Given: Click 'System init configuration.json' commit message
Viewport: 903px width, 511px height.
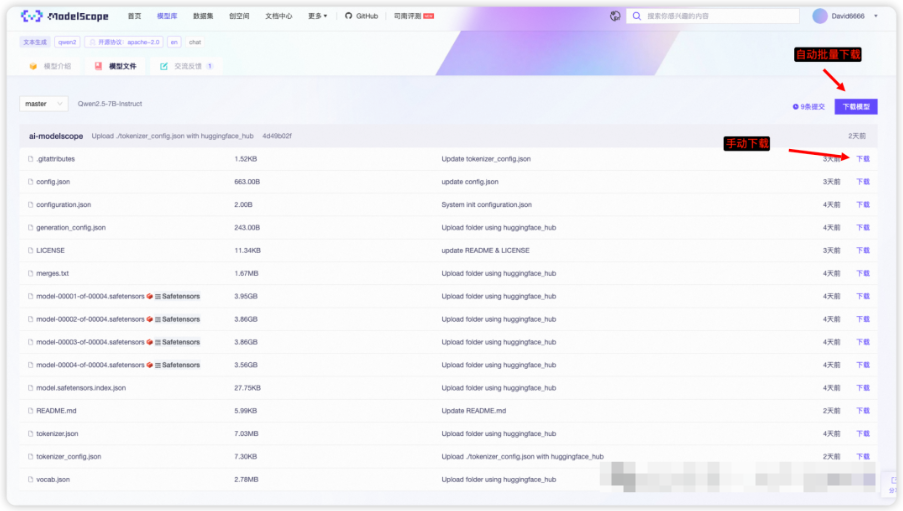Looking at the screenshot, I should coord(487,205).
